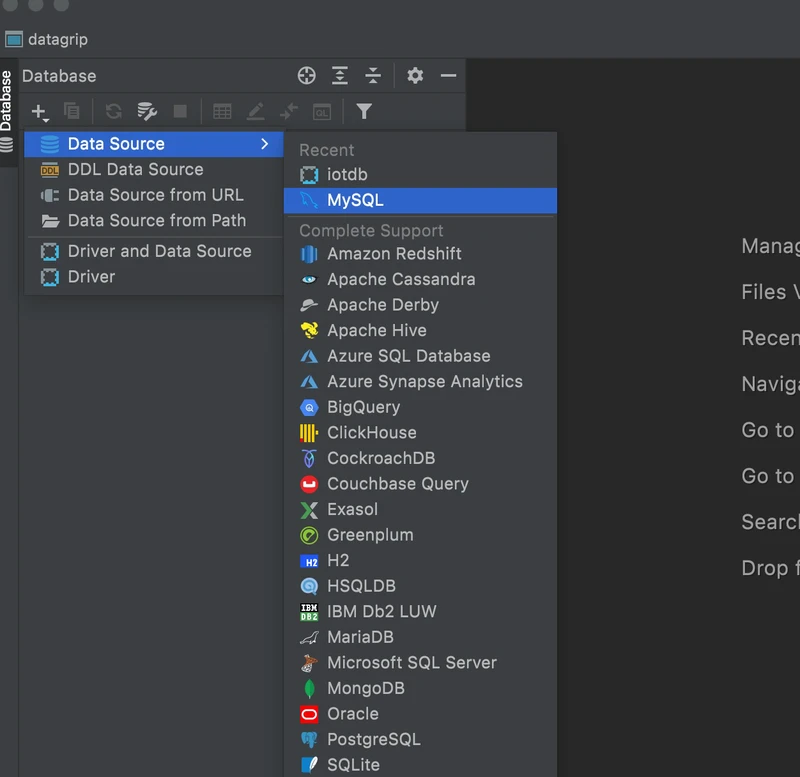Screen dimensions: 800x777
Task: Choose MongoDB data source
Action: (x=420, y=688)
